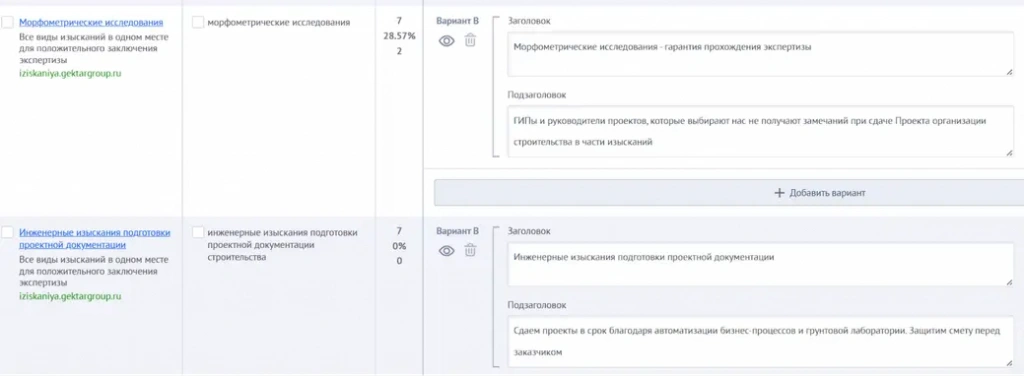This screenshot has height=376, width=1024.
Task: Tick the инженерные изыскания keyword checkbox
Action: [x=198, y=232]
